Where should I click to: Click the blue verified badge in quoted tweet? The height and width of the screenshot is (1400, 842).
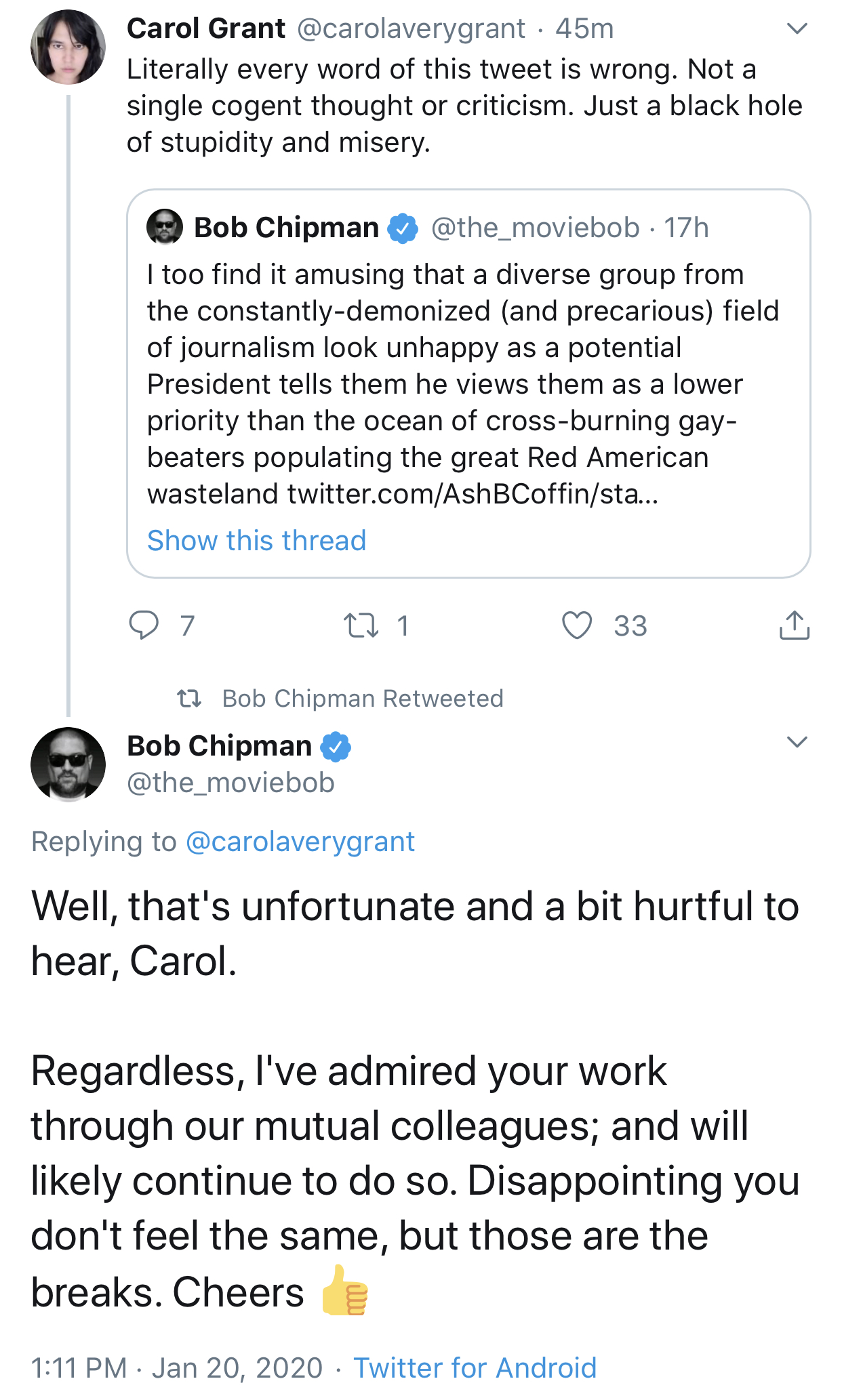coord(403,228)
